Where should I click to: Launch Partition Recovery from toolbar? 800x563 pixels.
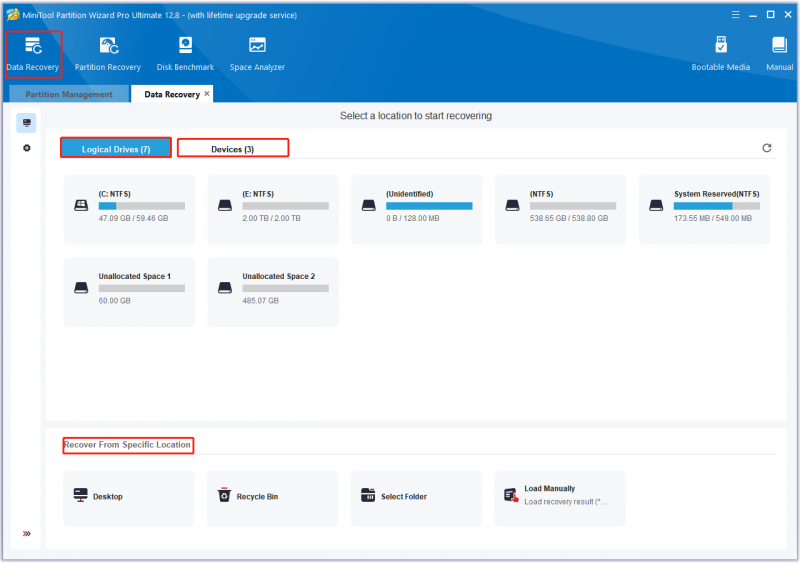tap(108, 55)
